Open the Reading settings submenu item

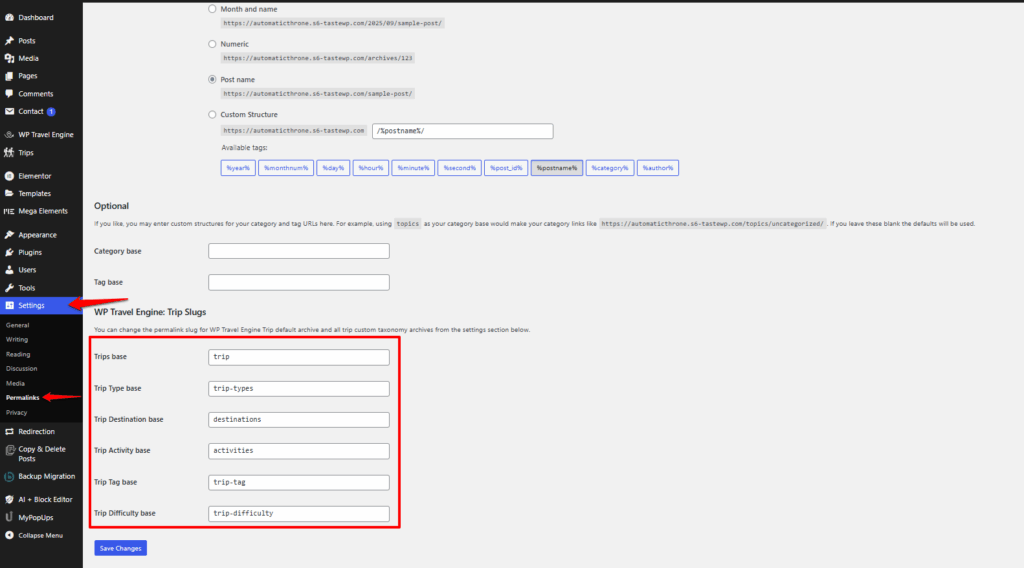point(18,354)
